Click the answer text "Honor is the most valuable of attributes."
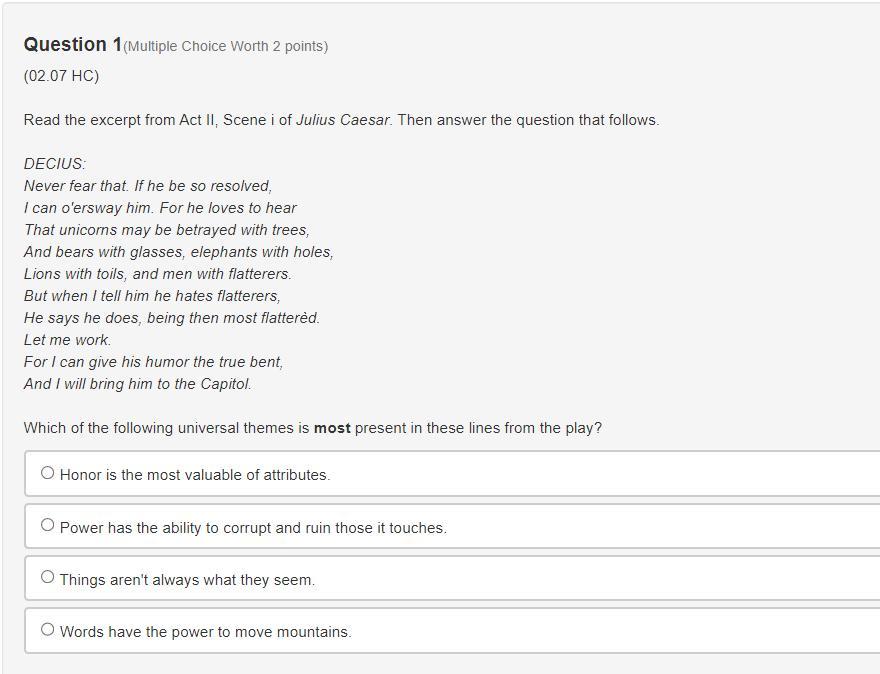This screenshot has height=674, width=880. click(x=195, y=475)
